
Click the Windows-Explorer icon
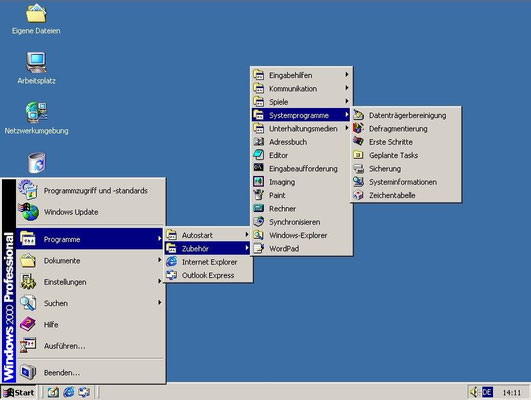pyautogui.click(x=259, y=235)
